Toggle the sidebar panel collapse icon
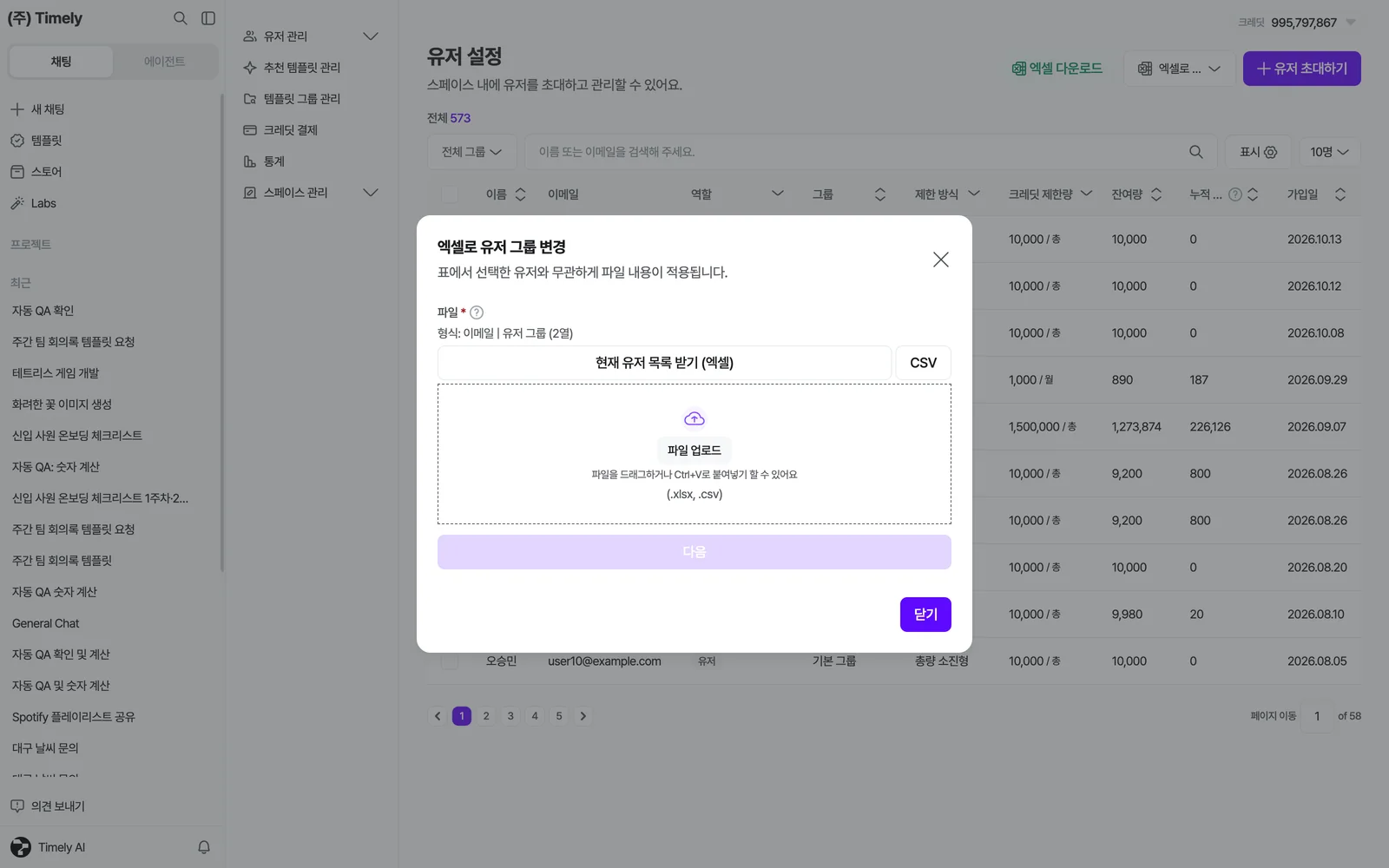Screen dimensions: 1389x868 coord(208,18)
